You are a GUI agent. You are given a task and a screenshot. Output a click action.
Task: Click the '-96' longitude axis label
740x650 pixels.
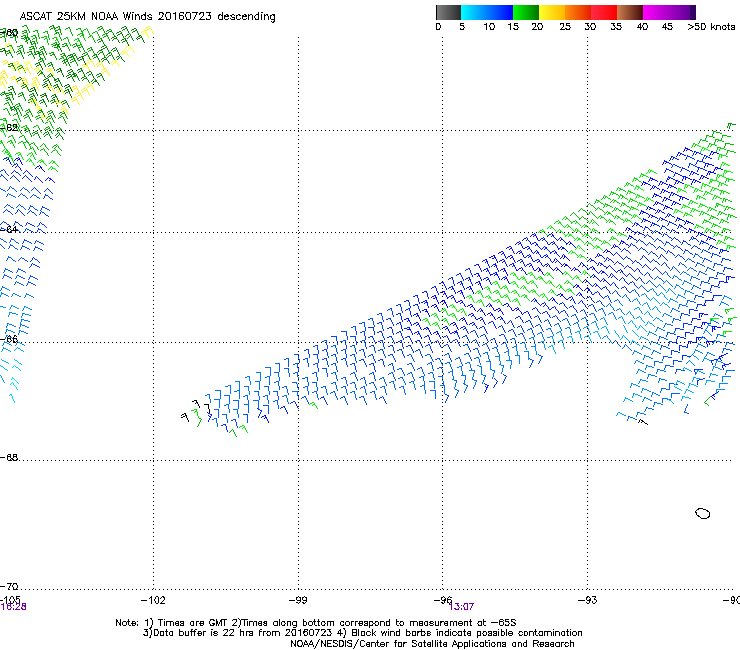click(x=443, y=600)
